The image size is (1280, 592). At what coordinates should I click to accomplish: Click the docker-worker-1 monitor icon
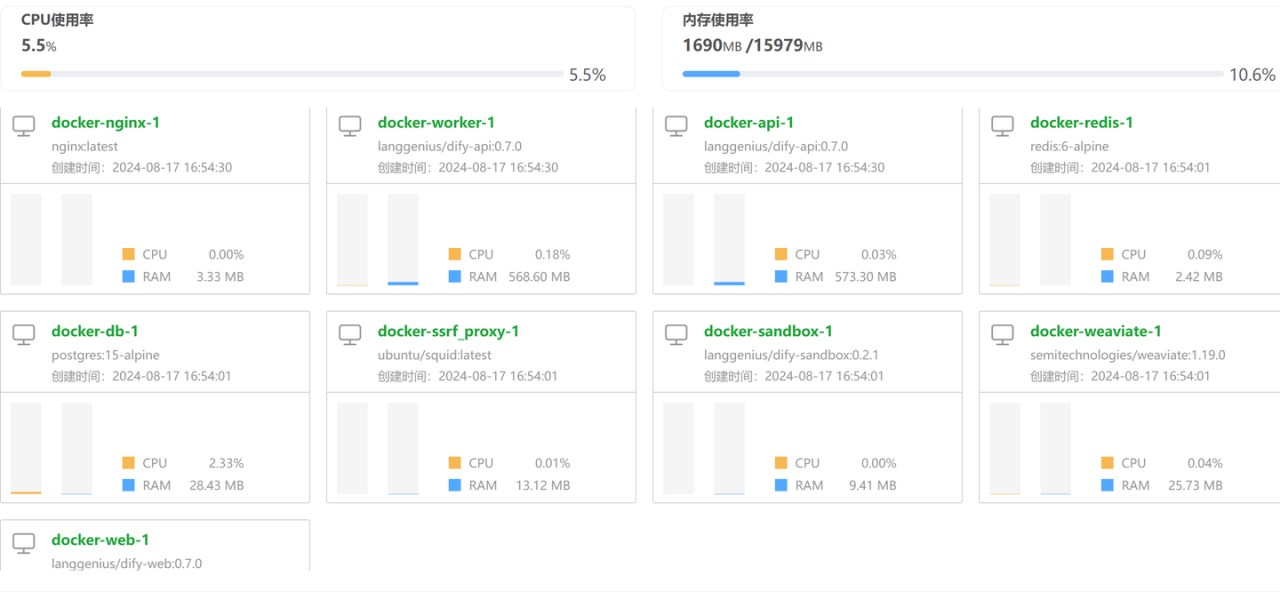click(350, 126)
